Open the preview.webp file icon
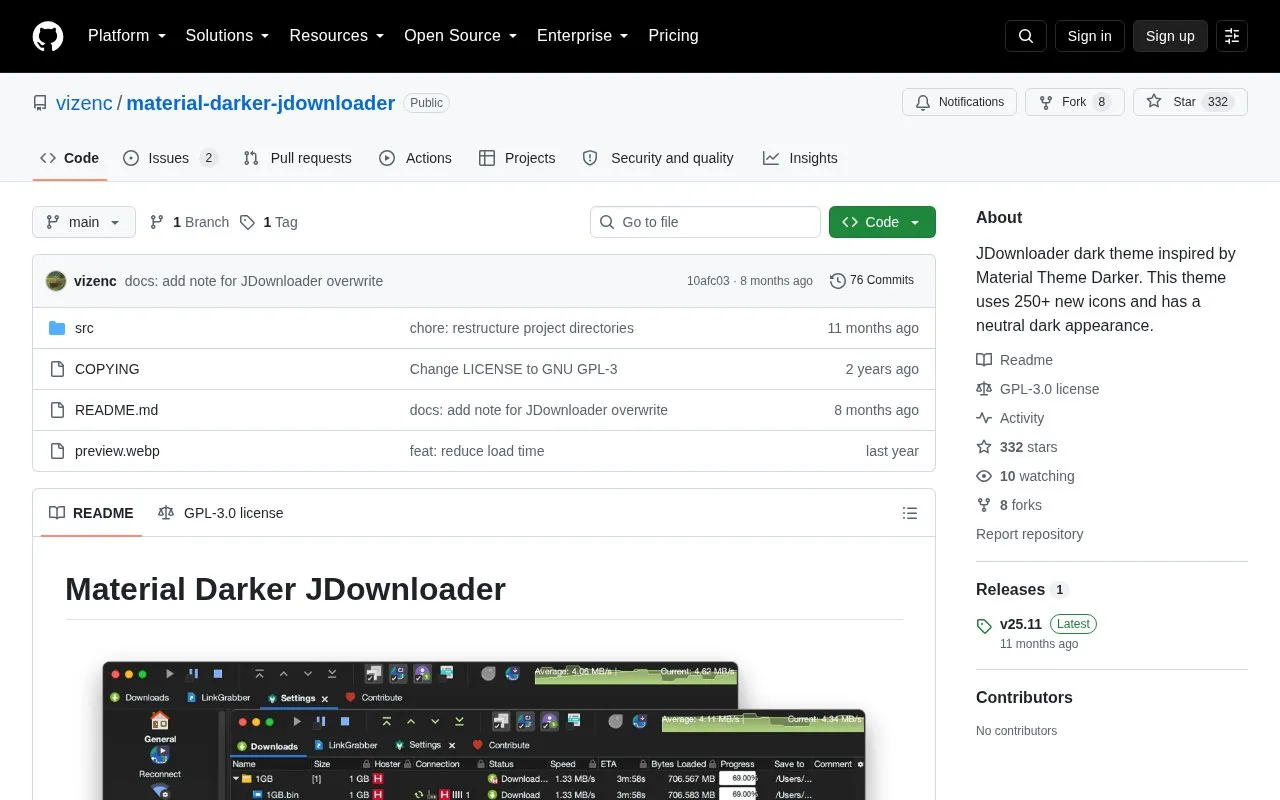 (x=57, y=451)
